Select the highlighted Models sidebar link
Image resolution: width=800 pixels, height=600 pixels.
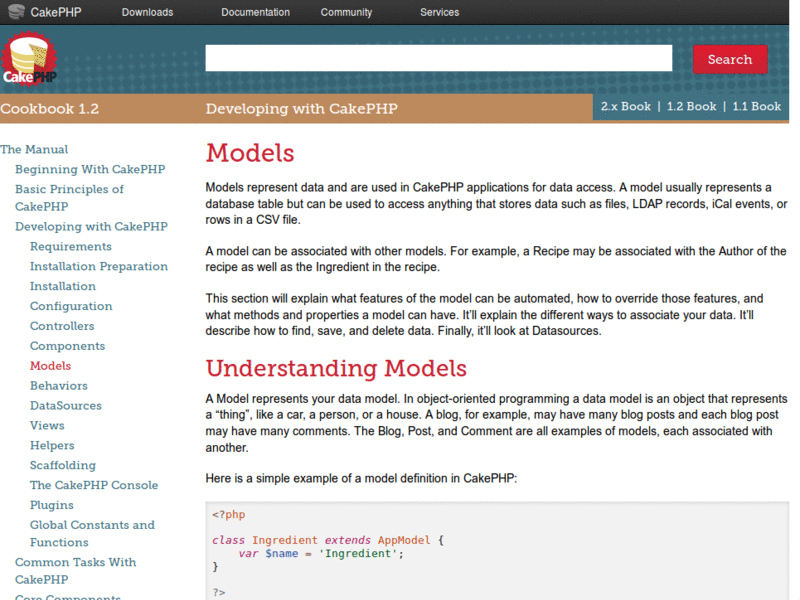coord(51,366)
